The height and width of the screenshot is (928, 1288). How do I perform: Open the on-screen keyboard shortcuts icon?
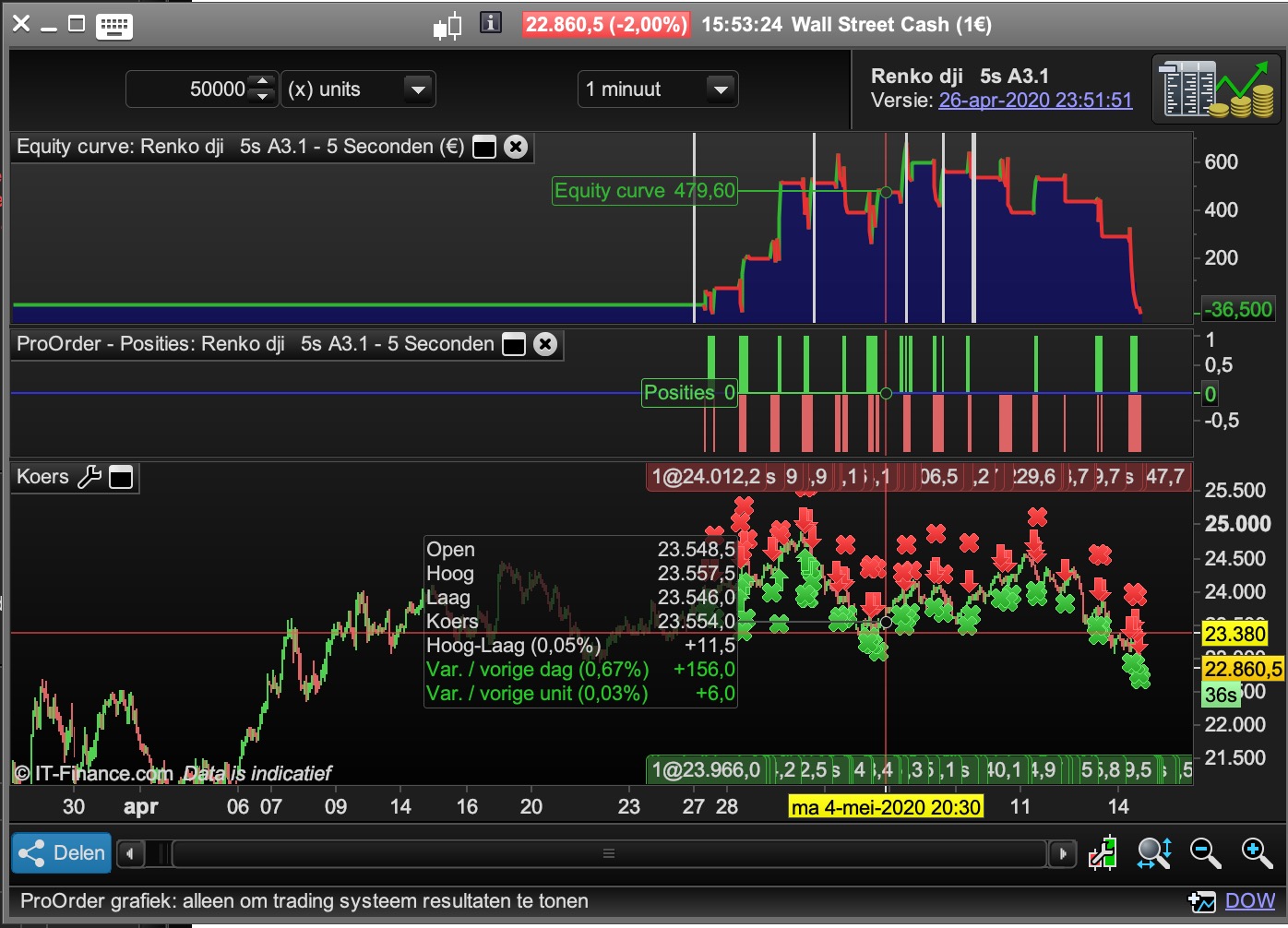pyautogui.click(x=114, y=26)
